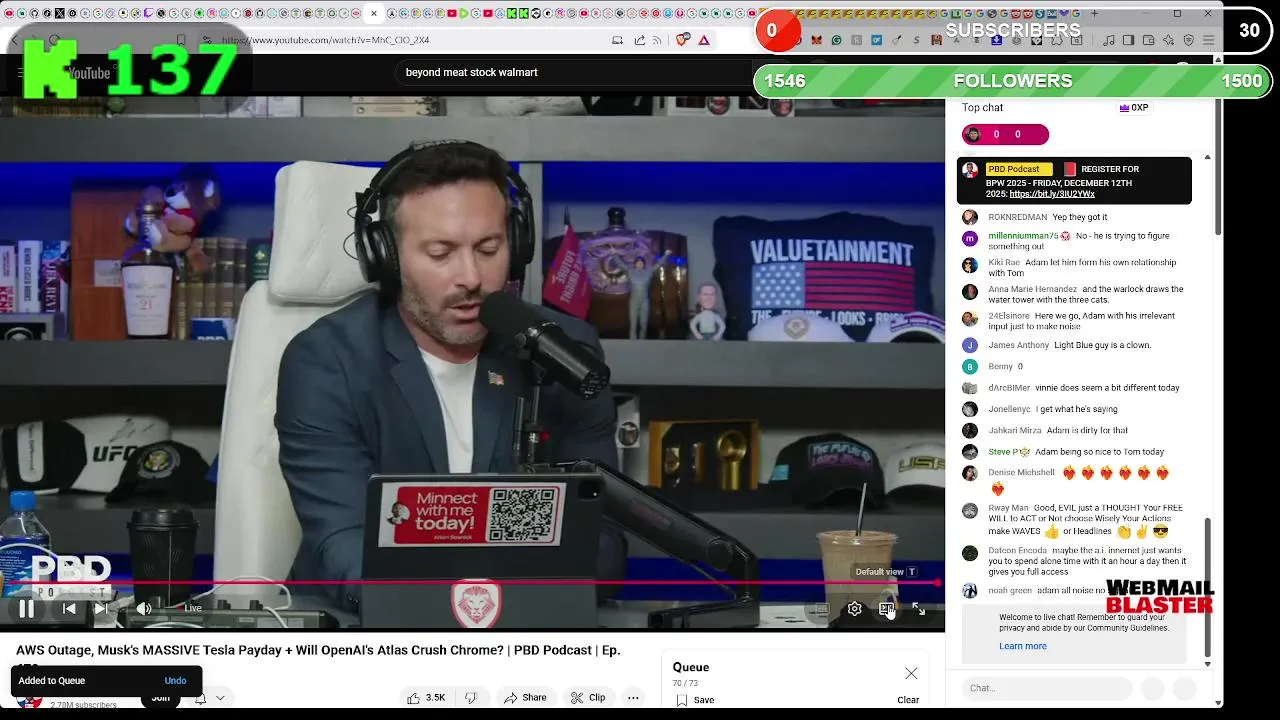The image size is (1280, 720).
Task: Toggle the Default view theater mode button
Action: (887, 608)
